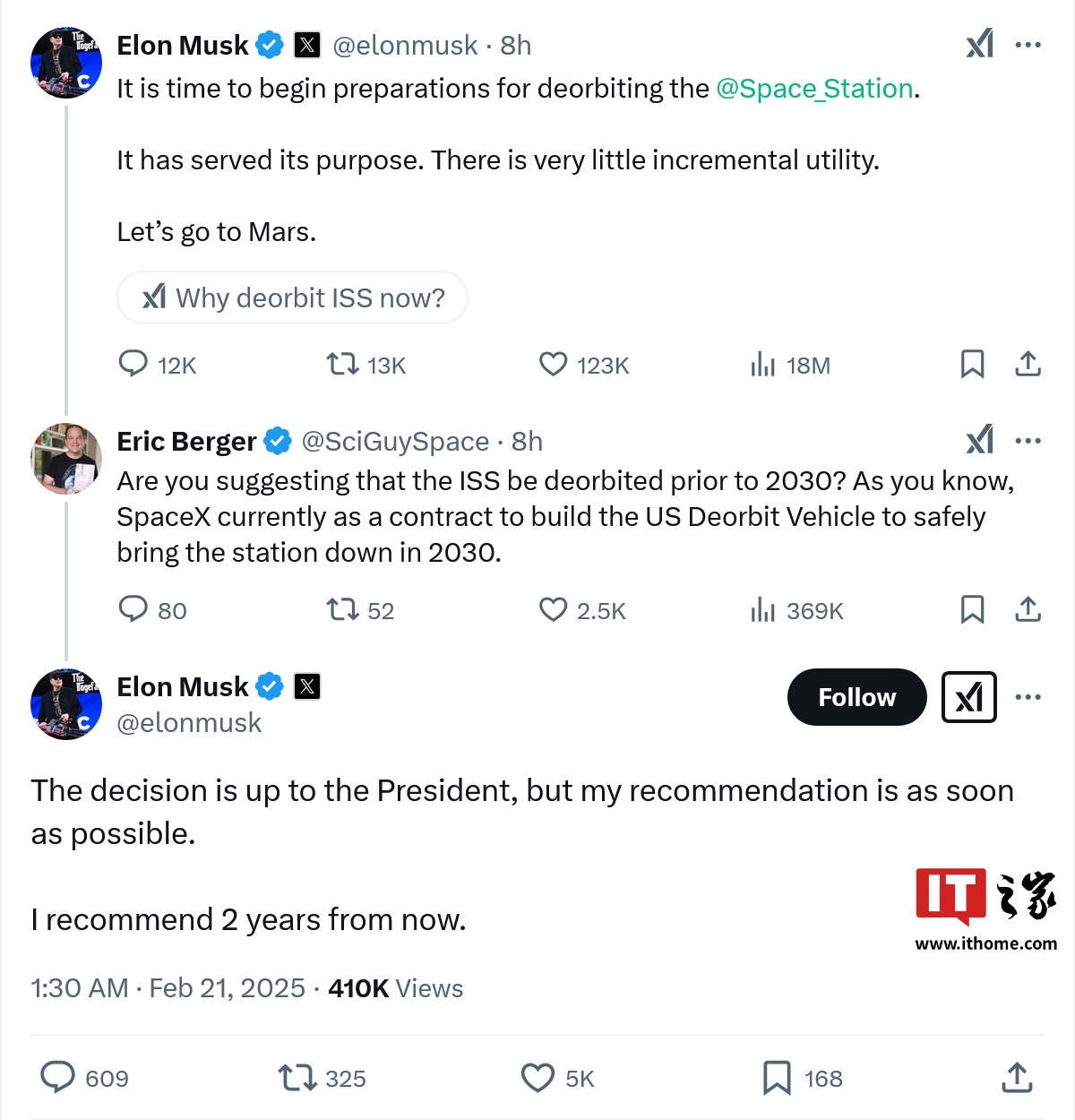Screen dimensions: 1075x1120
Task: Follow Elon Musk
Action: [856, 697]
